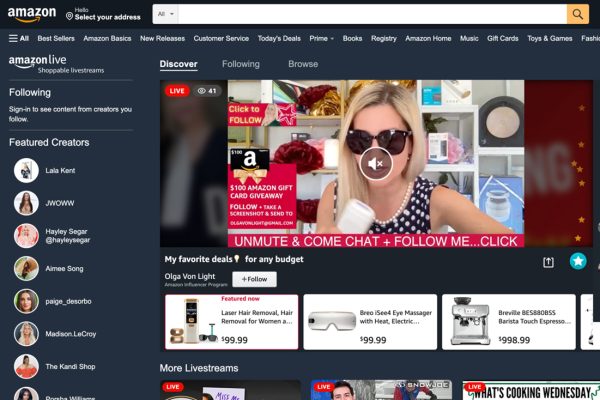Open the All search category dropdown
The width and height of the screenshot is (600, 400).
coord(165,14)
